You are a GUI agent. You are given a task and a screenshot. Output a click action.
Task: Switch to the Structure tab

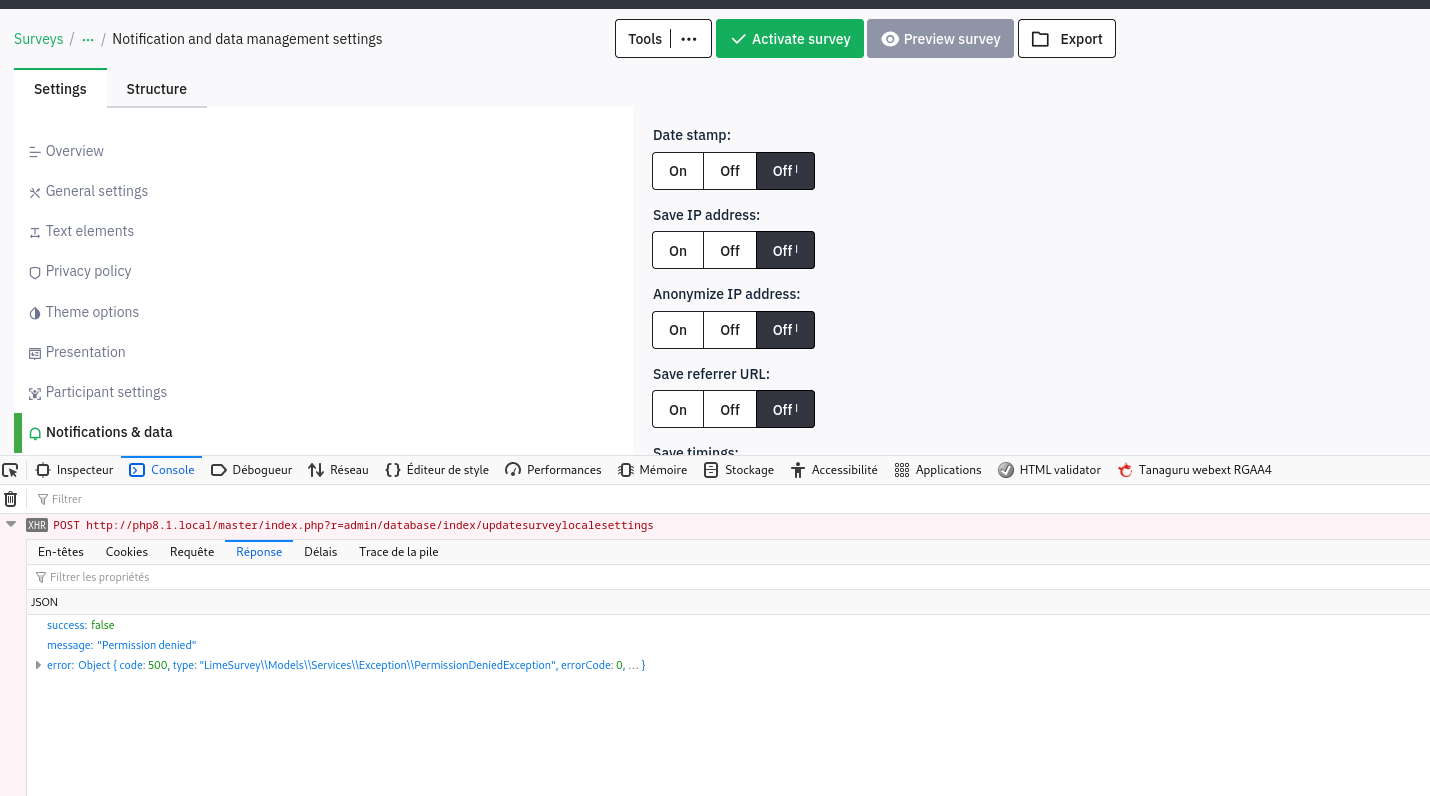tap(157, 89)
